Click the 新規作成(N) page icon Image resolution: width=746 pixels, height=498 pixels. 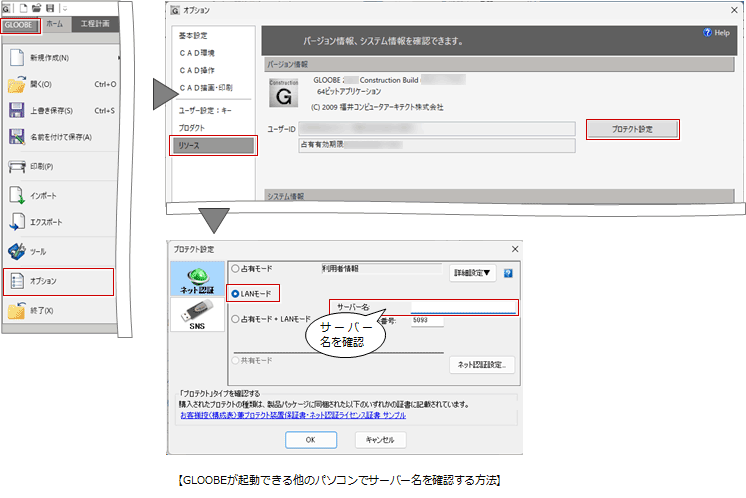point(17,58)
